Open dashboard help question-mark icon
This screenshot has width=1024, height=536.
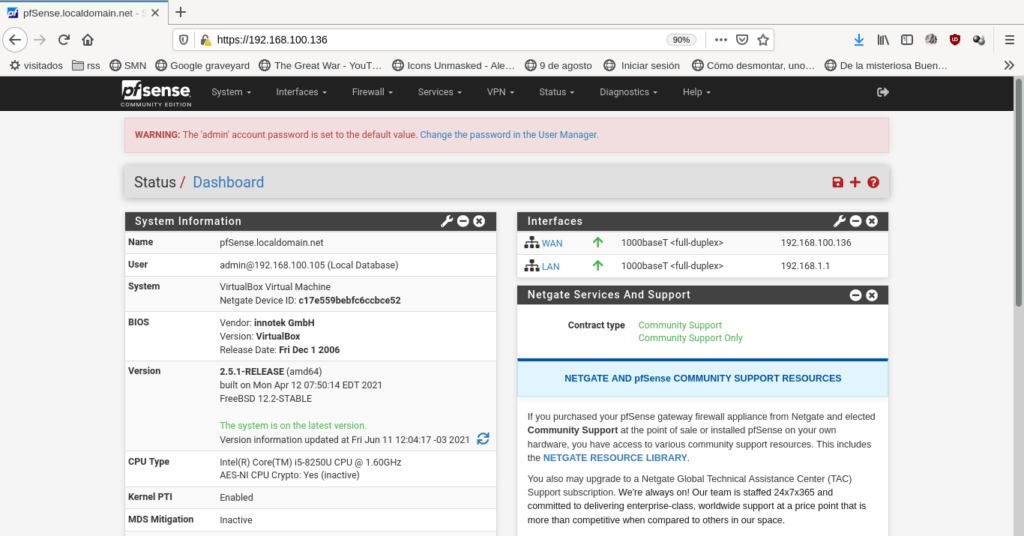pyautogui.click(x=873, y=182)
